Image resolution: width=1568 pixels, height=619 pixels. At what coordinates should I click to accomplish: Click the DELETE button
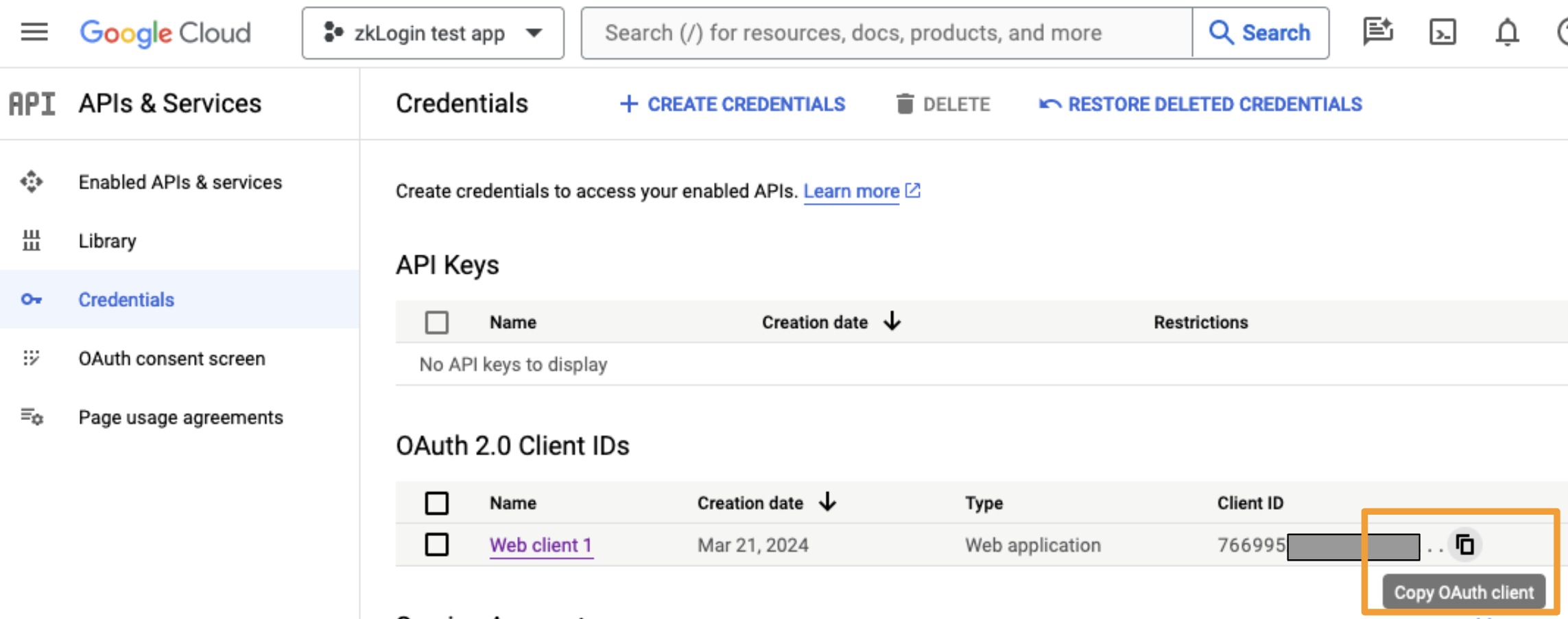click(x=943, y=104)
